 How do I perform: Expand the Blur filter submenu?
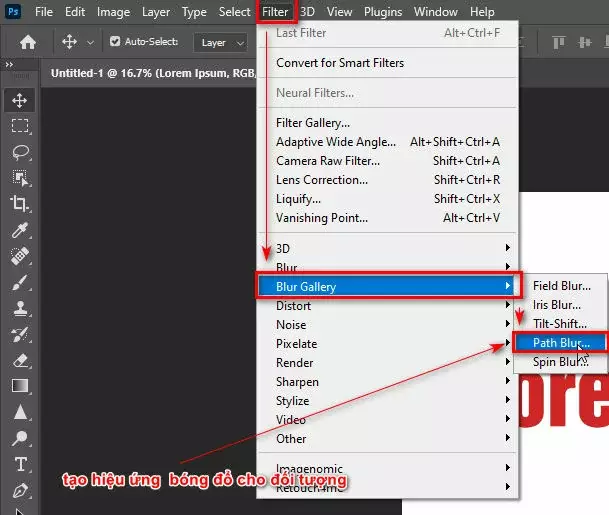click(388, 266)
